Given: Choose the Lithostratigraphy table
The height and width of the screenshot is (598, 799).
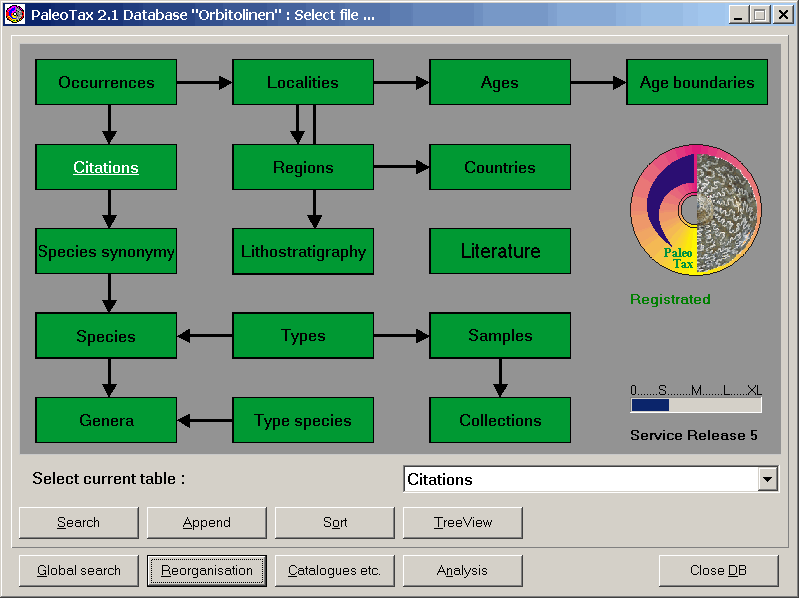Looking at the screenshot, I should click(303, 252).
